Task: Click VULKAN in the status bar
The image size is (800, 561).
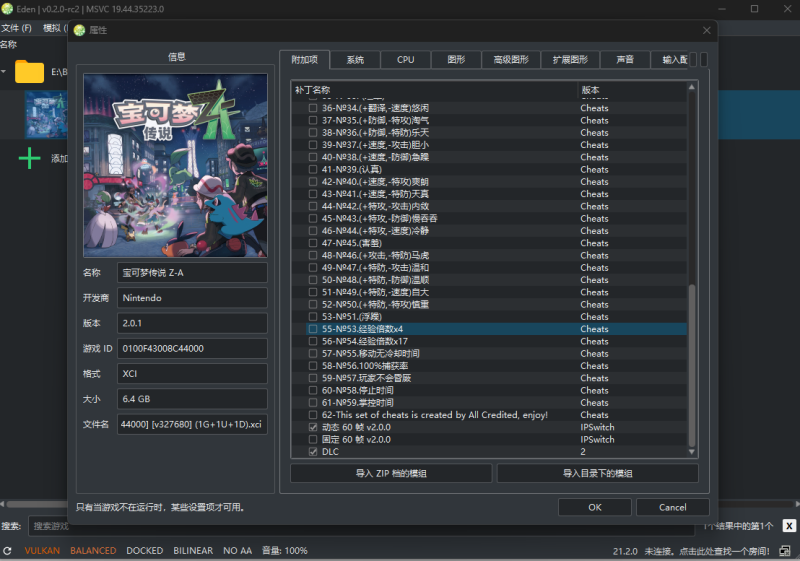Action: tap(42, 551)
